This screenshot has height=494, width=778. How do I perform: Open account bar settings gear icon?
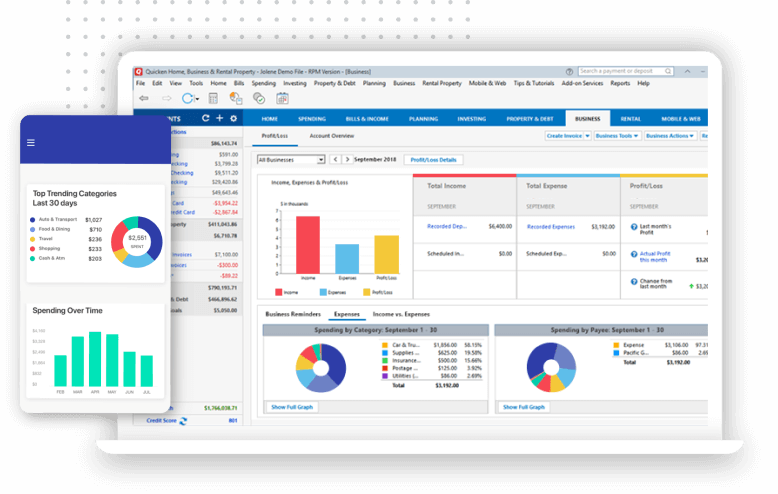pos(233,118)
